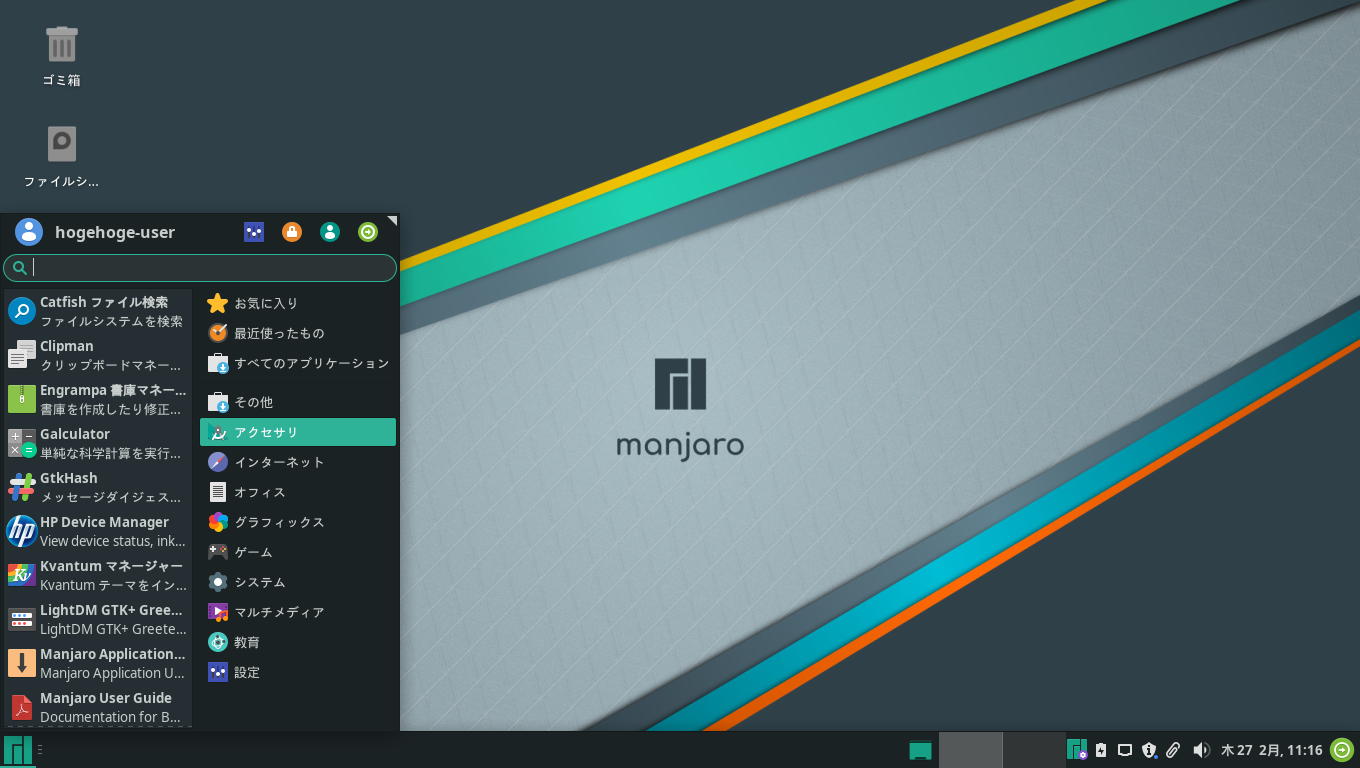The height and width of the screenshot is (768, 1360).
Task: Open Engrampa 書庫マネージャー
Action: pyautogui.click(x=97, y=399)
